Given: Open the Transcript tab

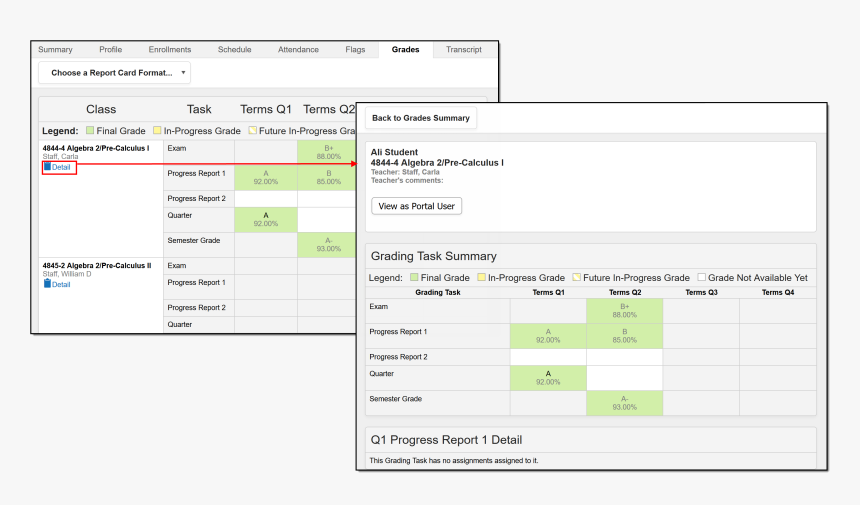Looking at the screenshot, I should click(463, 49).
